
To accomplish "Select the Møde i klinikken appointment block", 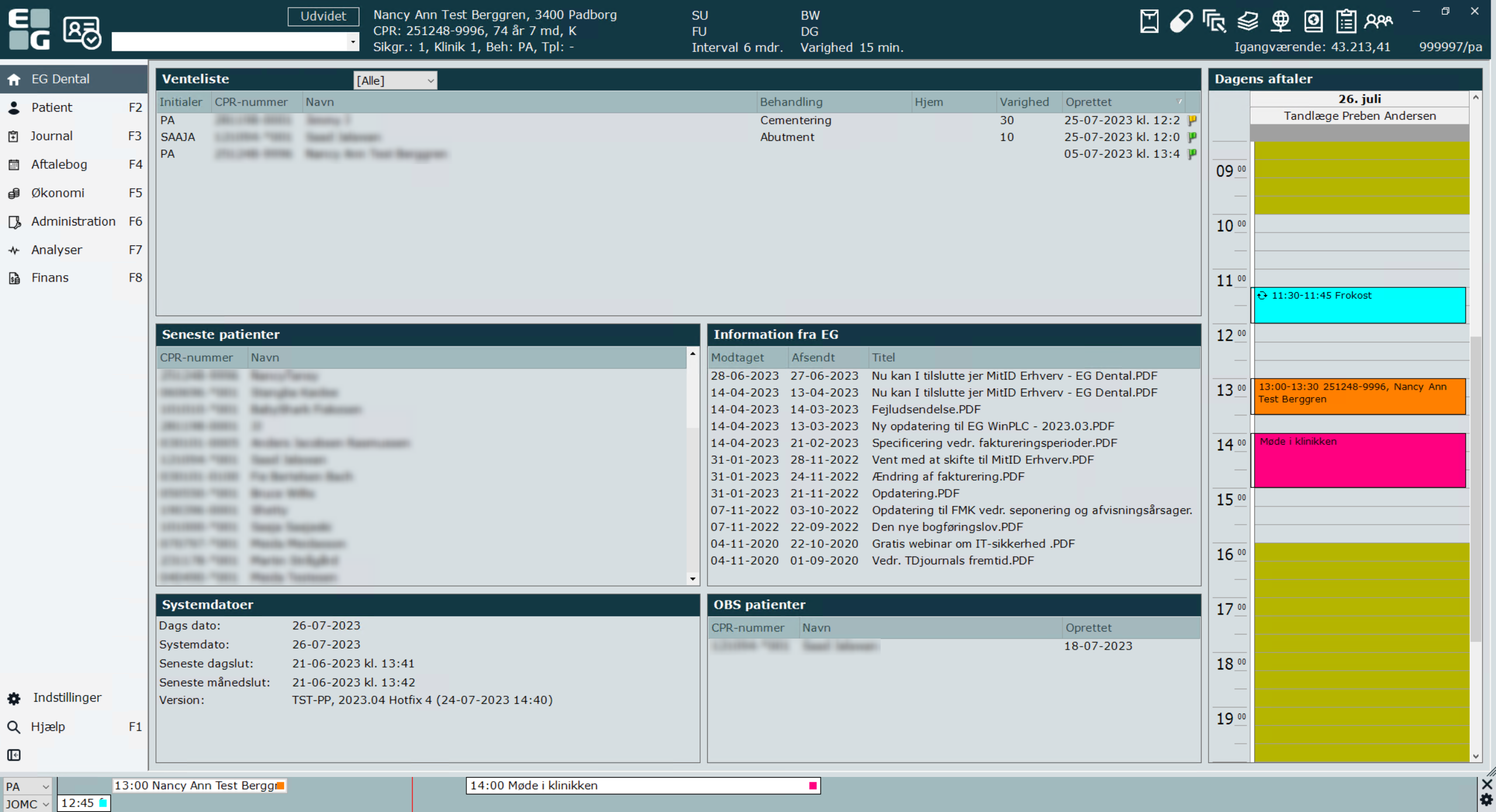I will pyautogui.click(x=1359, y=460).
